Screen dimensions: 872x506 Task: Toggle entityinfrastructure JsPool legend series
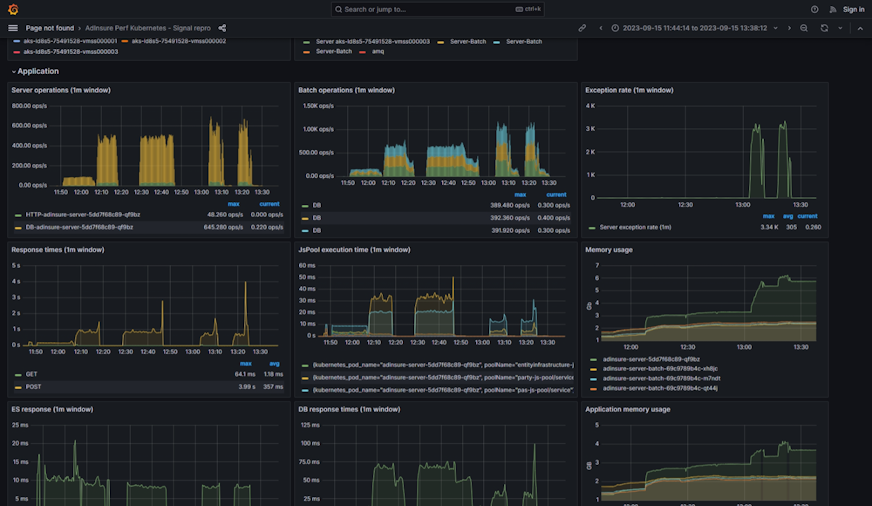[443, 365]
